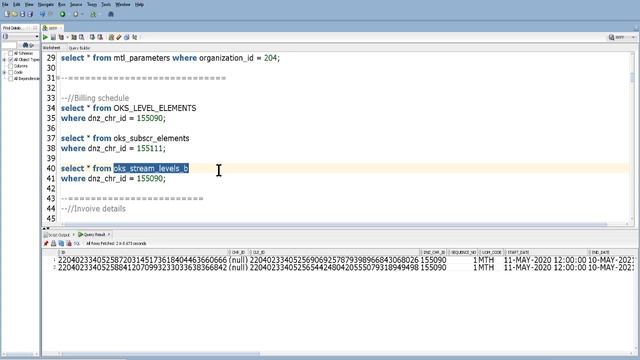Open the View menu
Screen dimensions: 640x360
point(29,4)
